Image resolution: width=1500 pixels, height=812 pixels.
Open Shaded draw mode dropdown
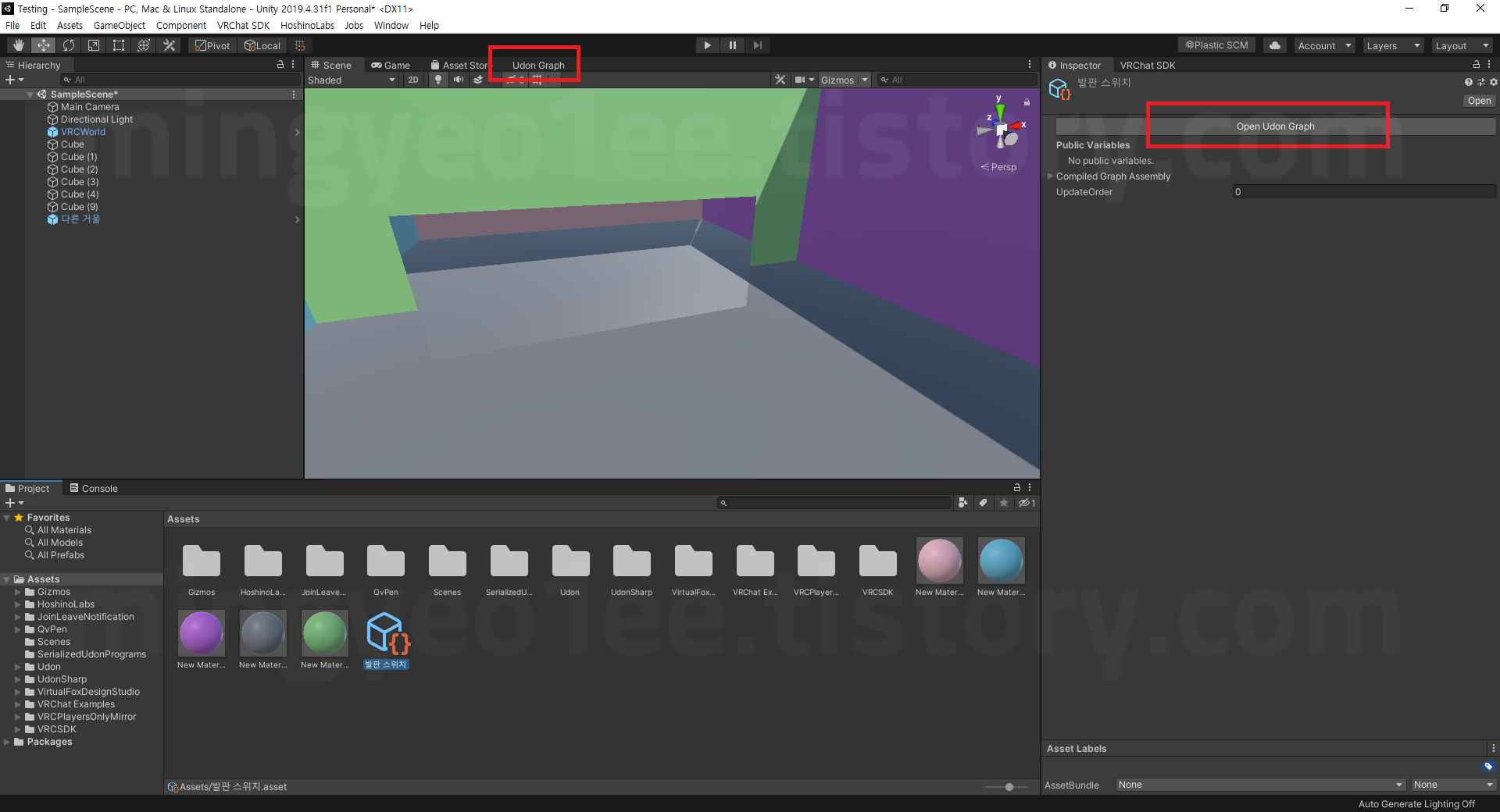352,80
